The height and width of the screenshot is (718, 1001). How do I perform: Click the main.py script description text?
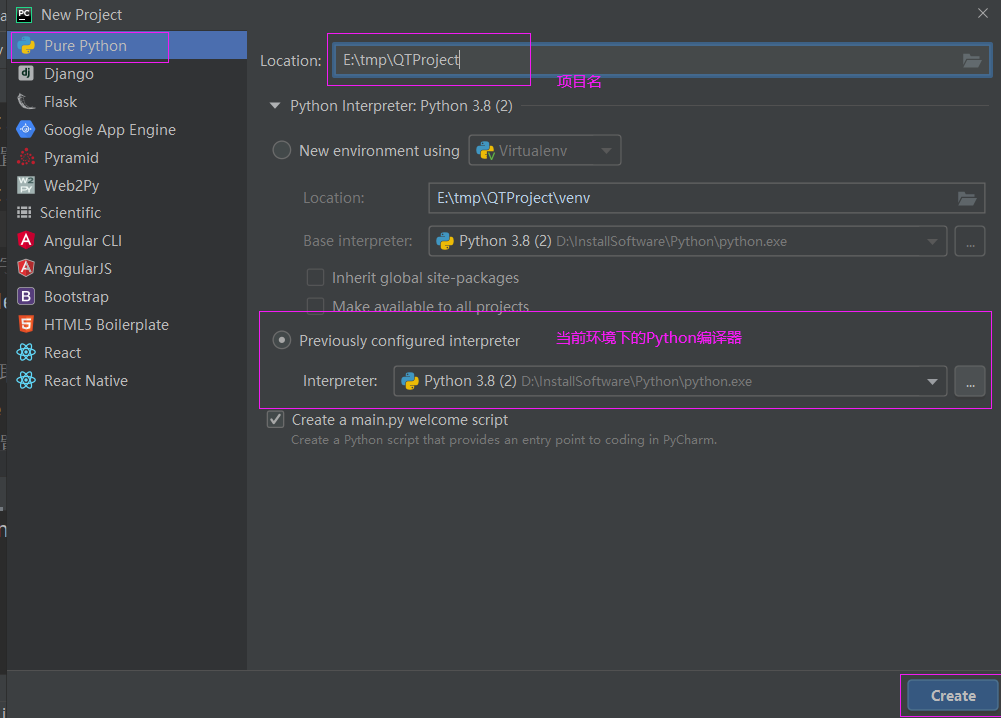[x=504, y=440]
